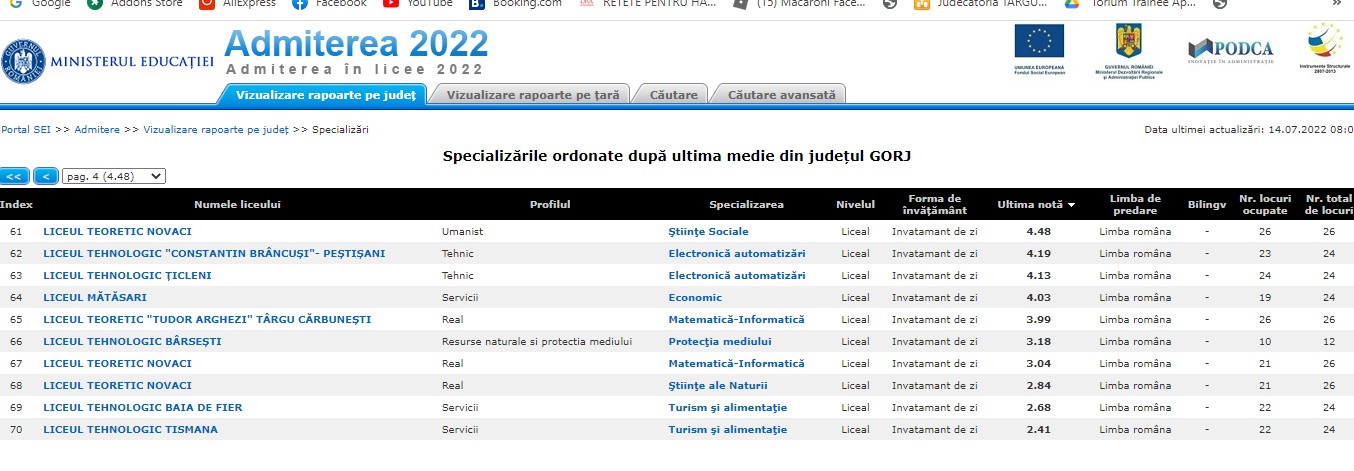
Task: Go to previous page with < button
Action: 45,176
